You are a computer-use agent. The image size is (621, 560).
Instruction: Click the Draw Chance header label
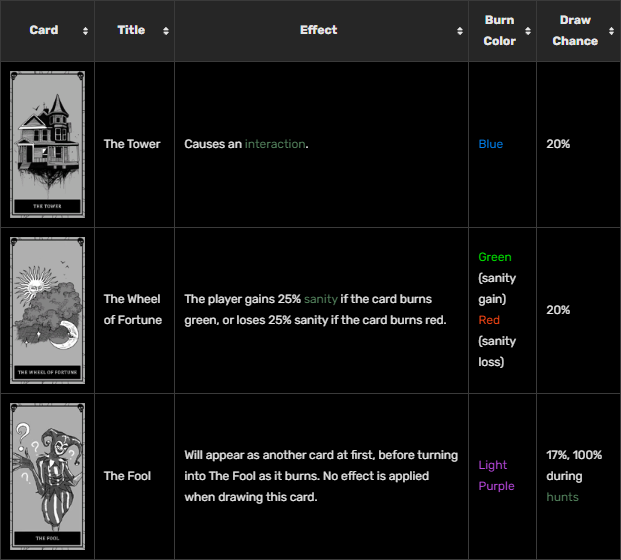[x=575, y=30]
